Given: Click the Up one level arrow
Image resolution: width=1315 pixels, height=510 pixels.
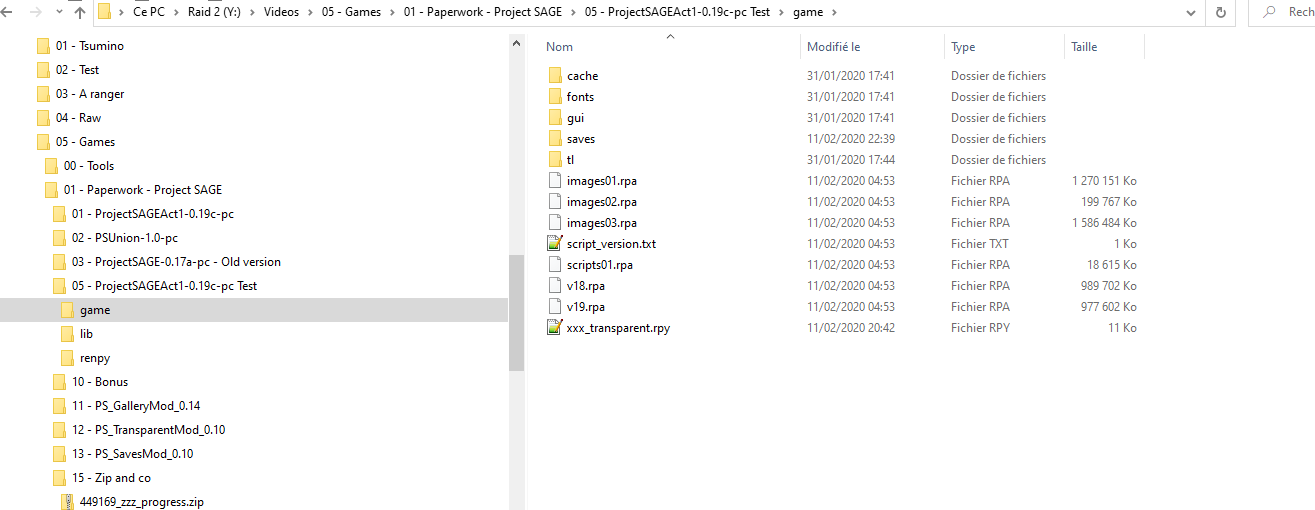Looking at the screenshot, I should click(x=80, y=13).
